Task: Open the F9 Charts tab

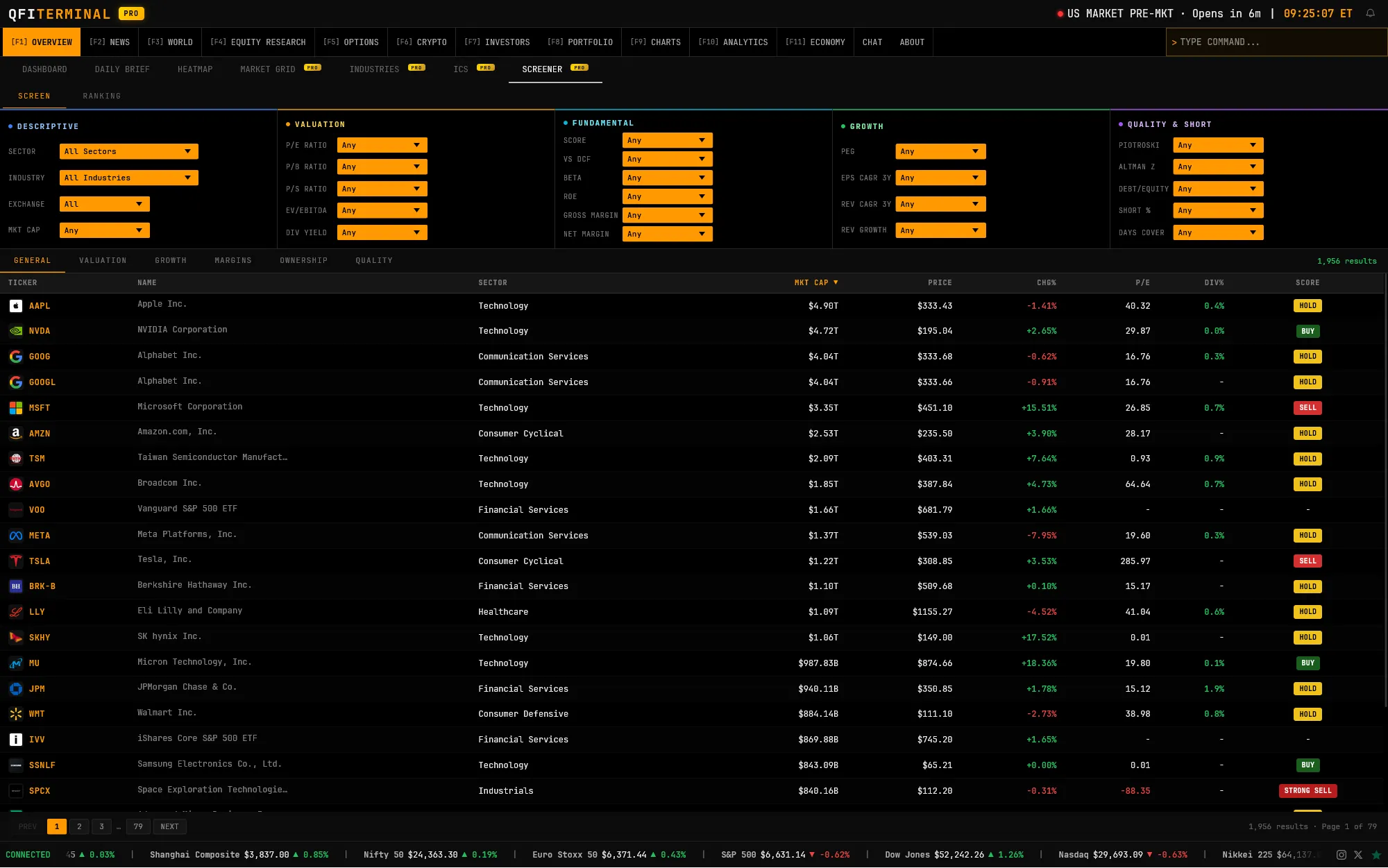Action: tap(656, 42)
